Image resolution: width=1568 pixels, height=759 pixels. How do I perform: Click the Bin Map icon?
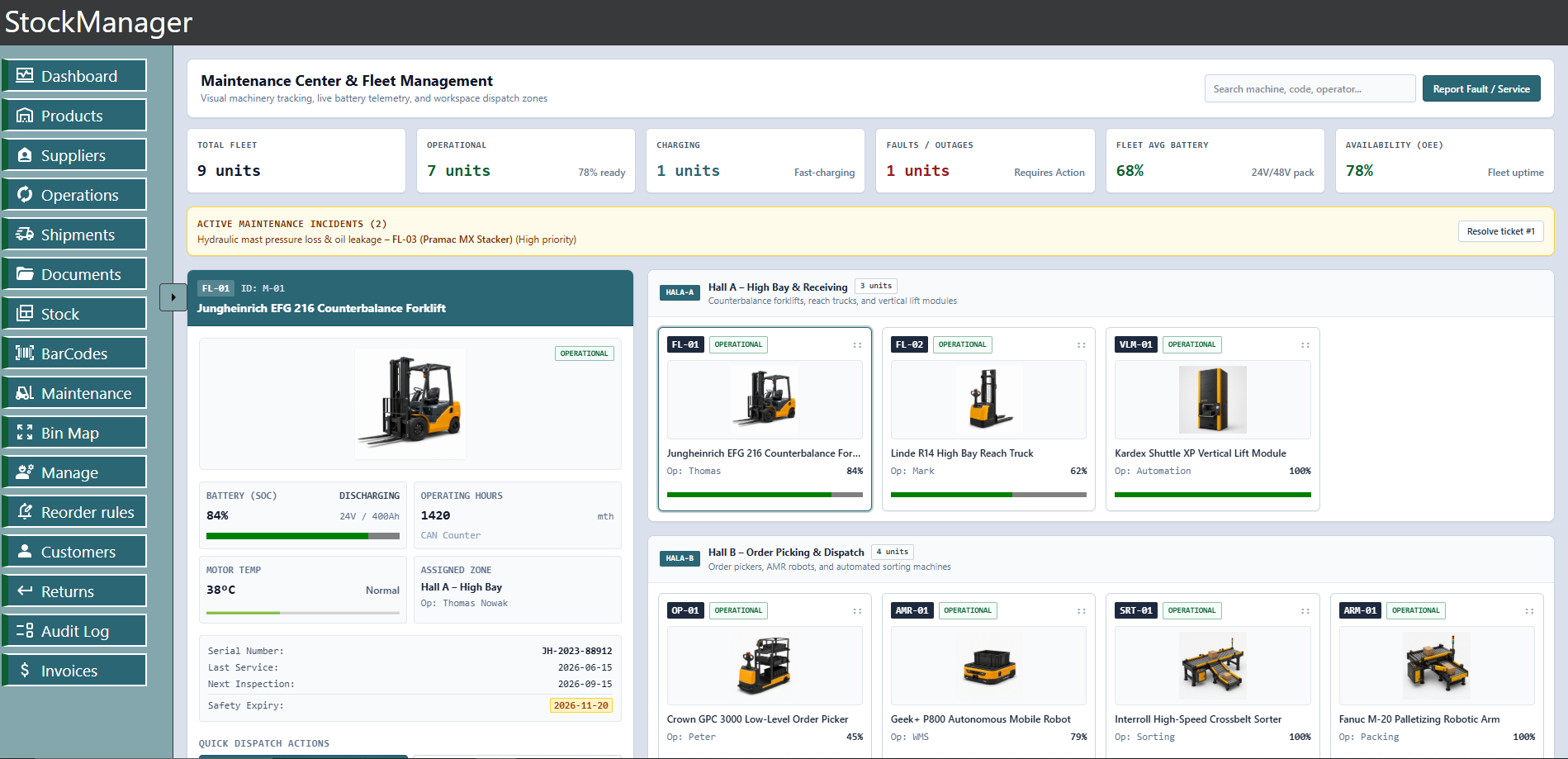pos(25,432)
